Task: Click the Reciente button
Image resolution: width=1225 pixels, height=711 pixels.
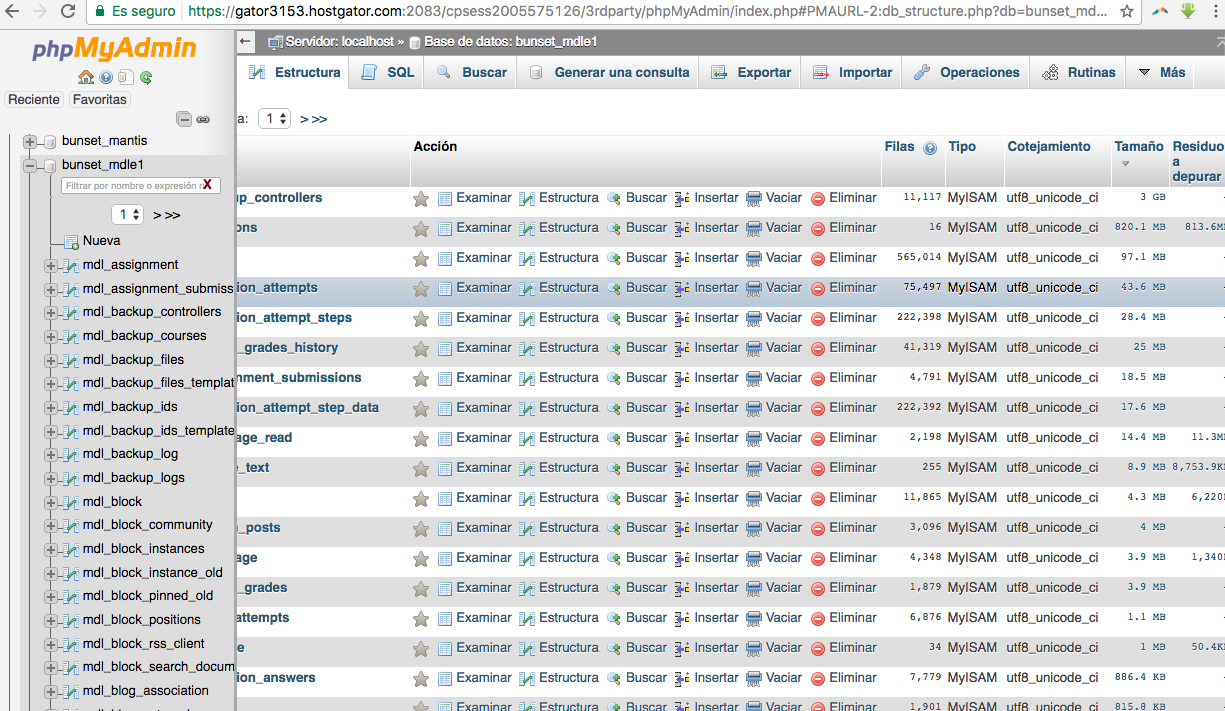Action: click(x=34, y=100)
